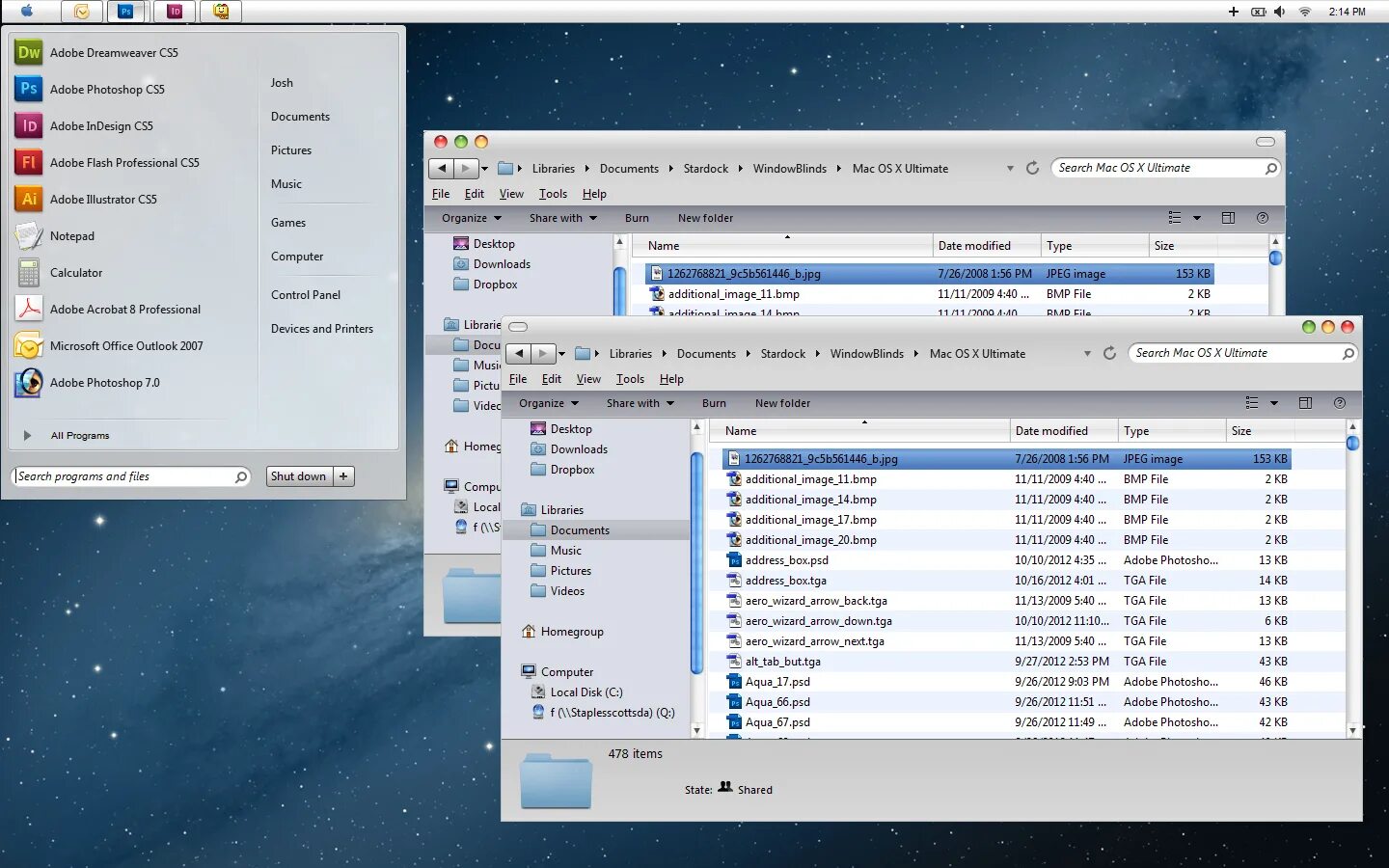The image size is (1389, 868).
Task: Open Organize dropdown in the rear window
Action: [x=472, y=218]
